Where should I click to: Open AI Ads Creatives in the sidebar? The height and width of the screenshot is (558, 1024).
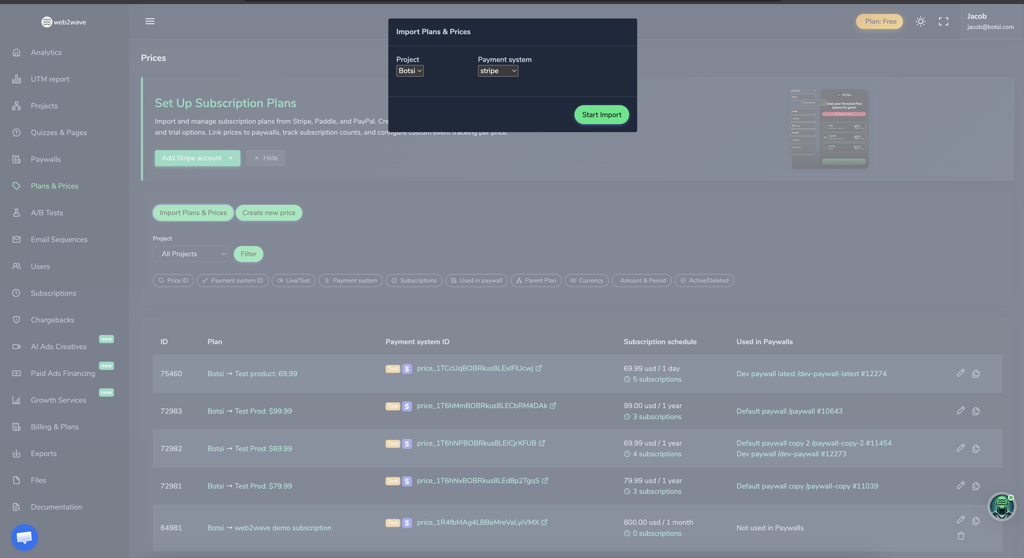click(x=58, y=346)
